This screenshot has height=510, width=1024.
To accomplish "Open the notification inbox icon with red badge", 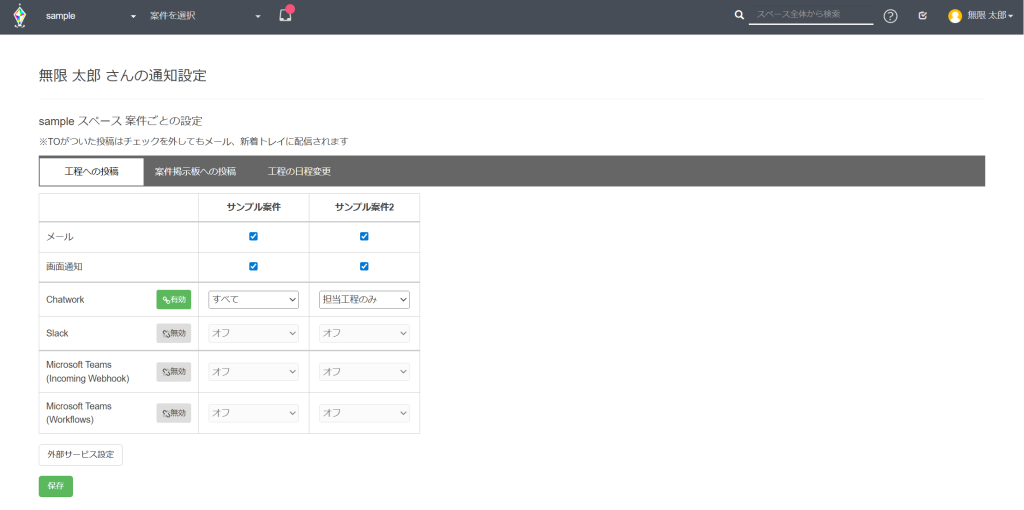I will [285, 16].
